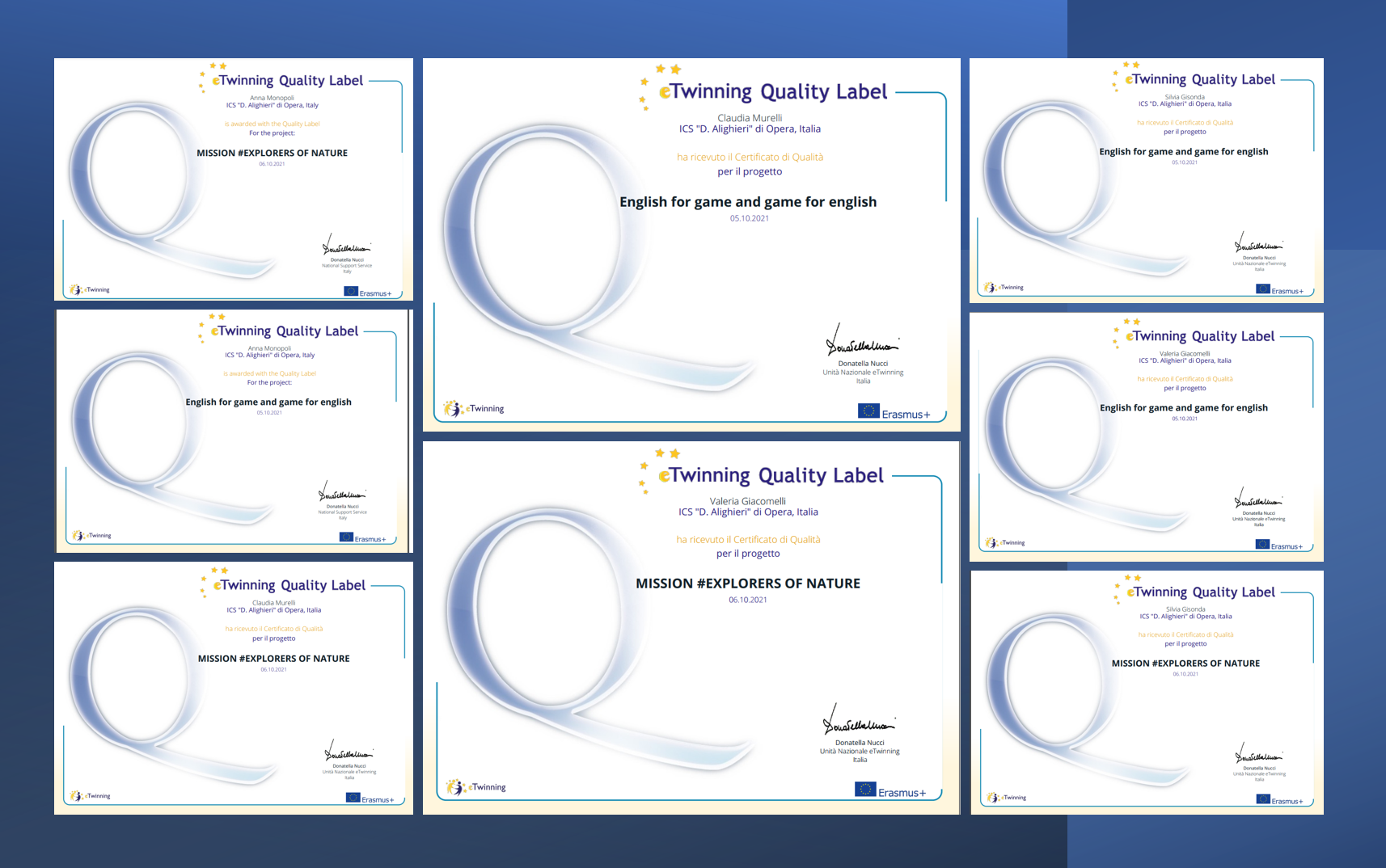The image size is (1386, 868).
Task: Click the signature on Silvia Gisonda's English-for-game certificate
Action: tap(1259, 244)
